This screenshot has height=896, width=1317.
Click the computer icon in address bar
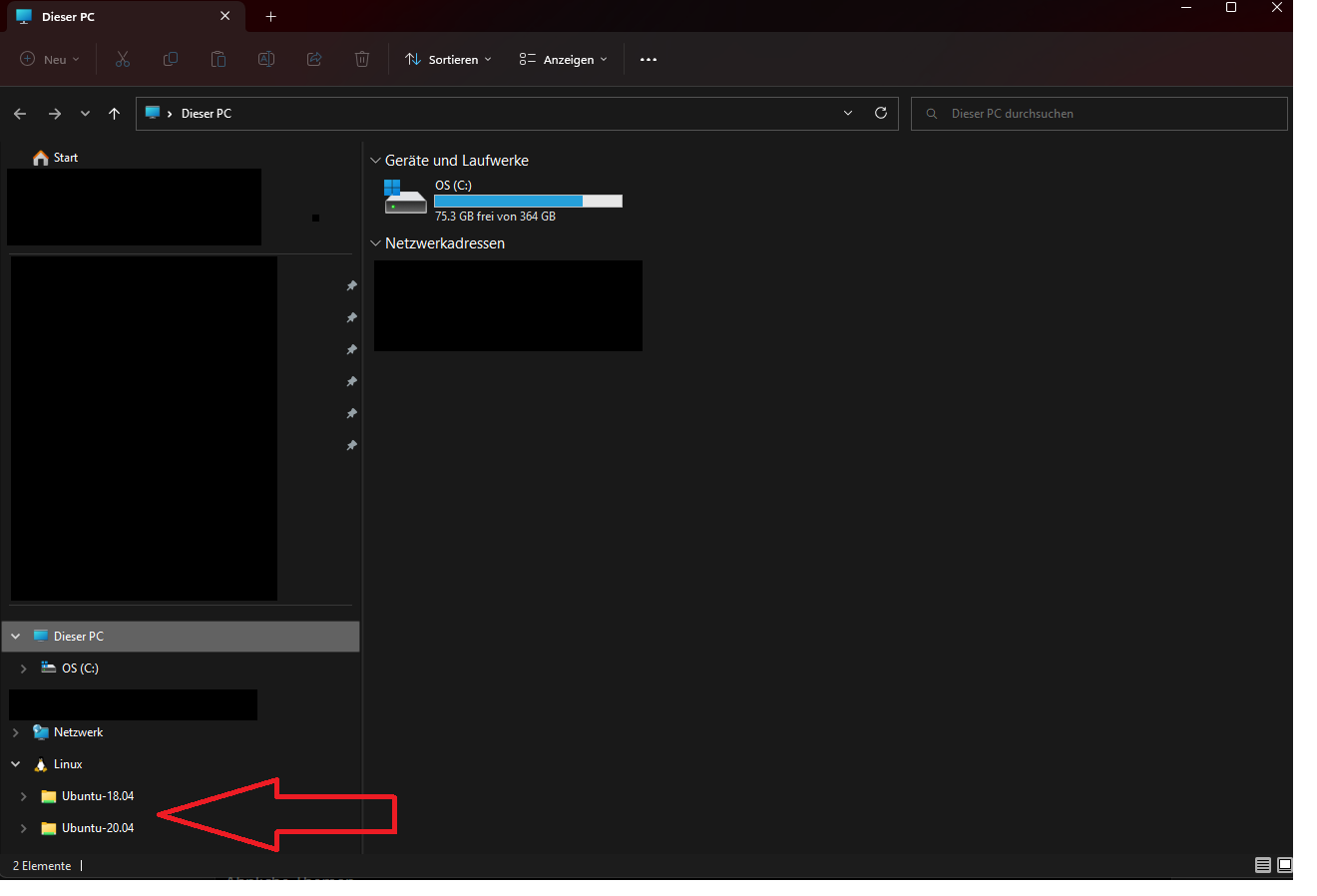[153, 113]
